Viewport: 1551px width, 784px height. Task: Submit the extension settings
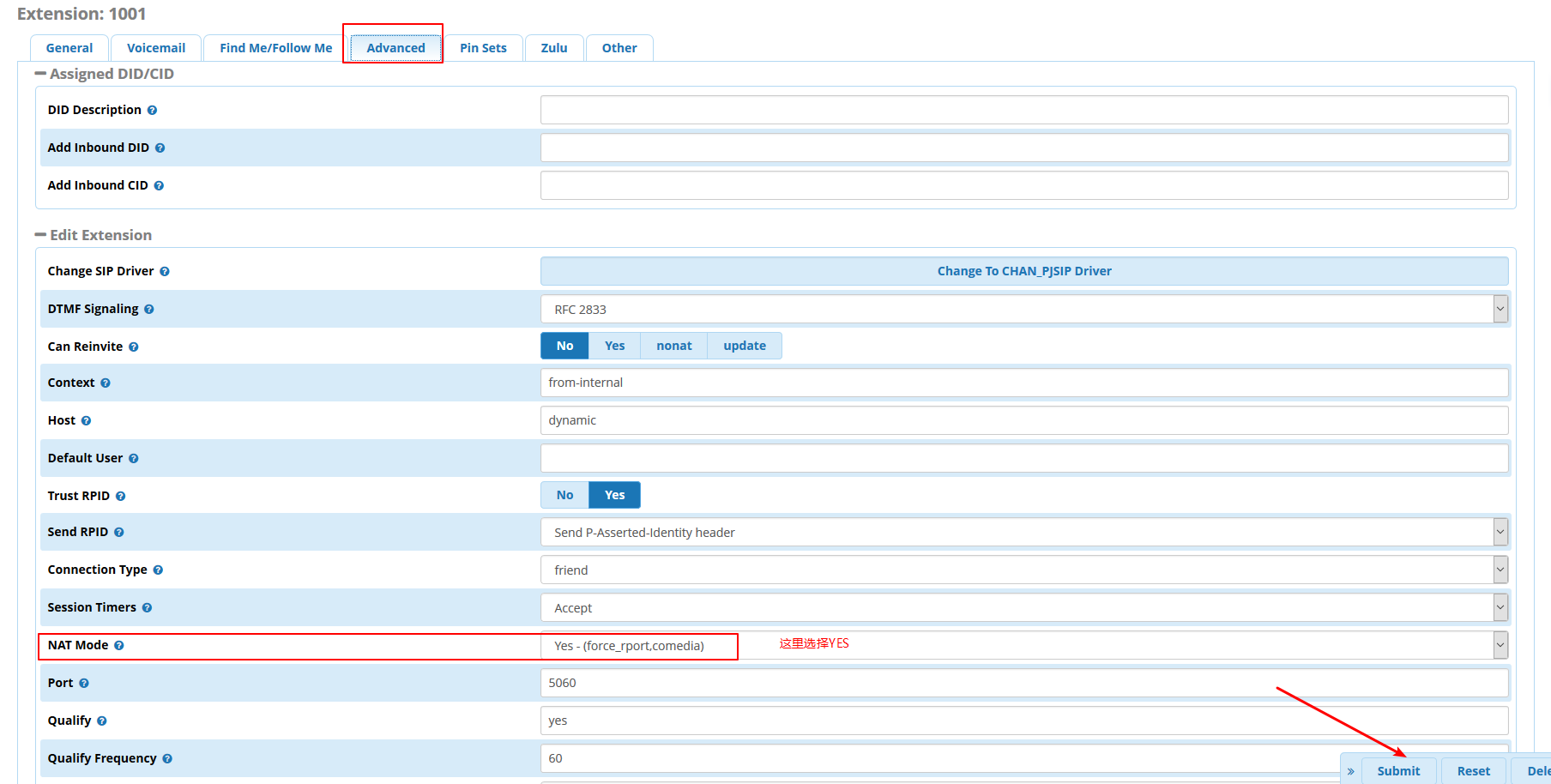1398,771
